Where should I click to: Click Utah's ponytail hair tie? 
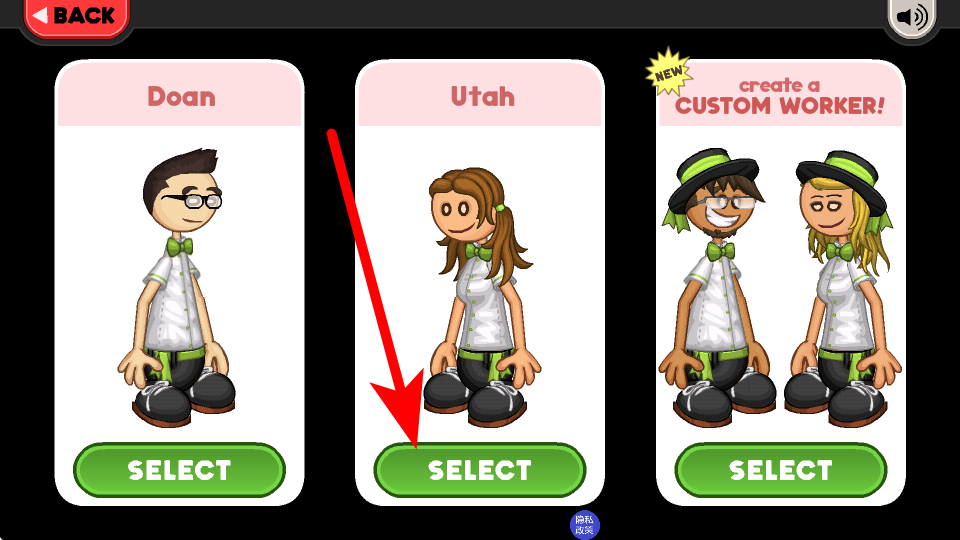[501, 209]
